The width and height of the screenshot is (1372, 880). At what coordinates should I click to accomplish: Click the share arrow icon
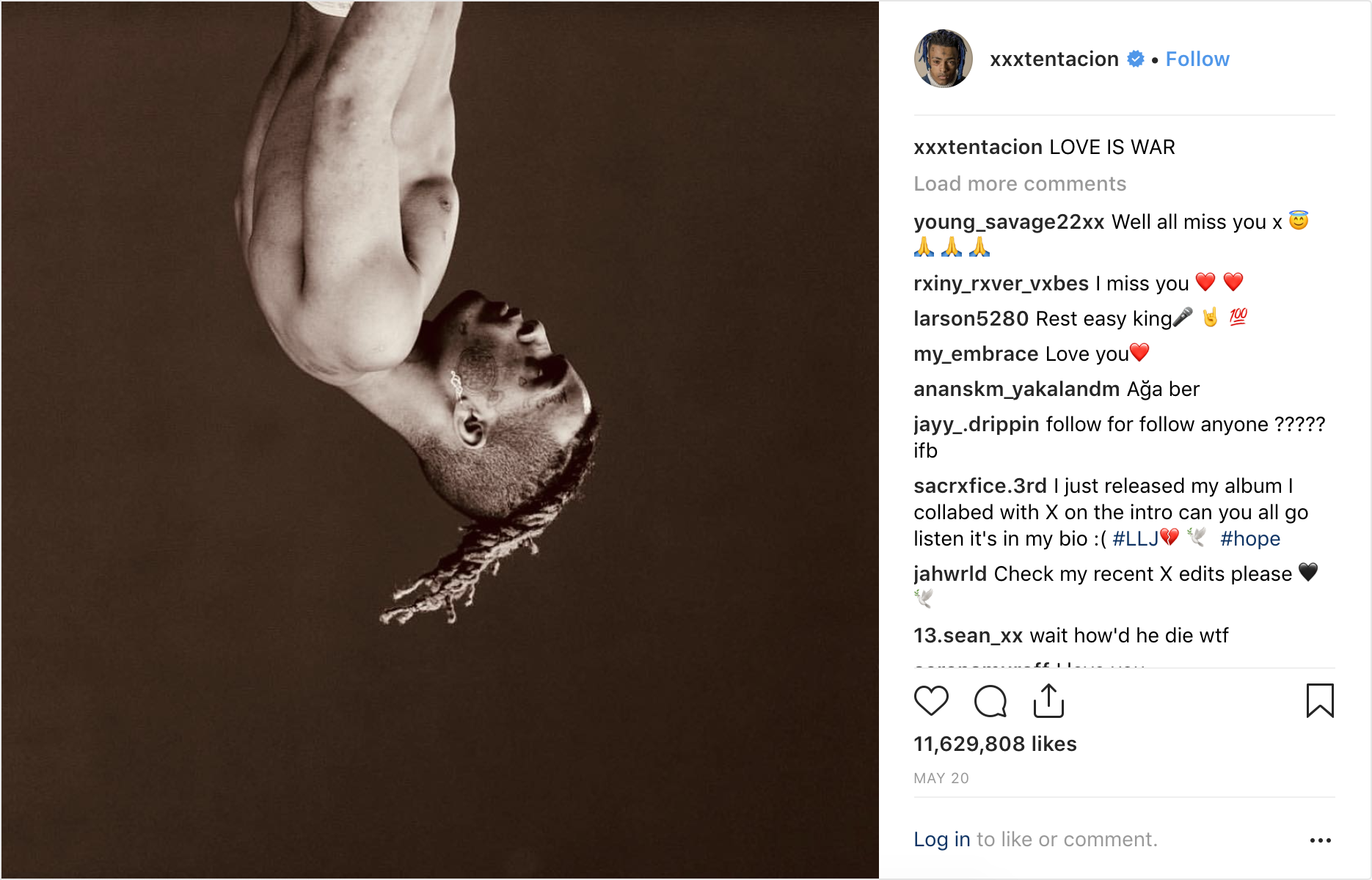(1048, 701)
